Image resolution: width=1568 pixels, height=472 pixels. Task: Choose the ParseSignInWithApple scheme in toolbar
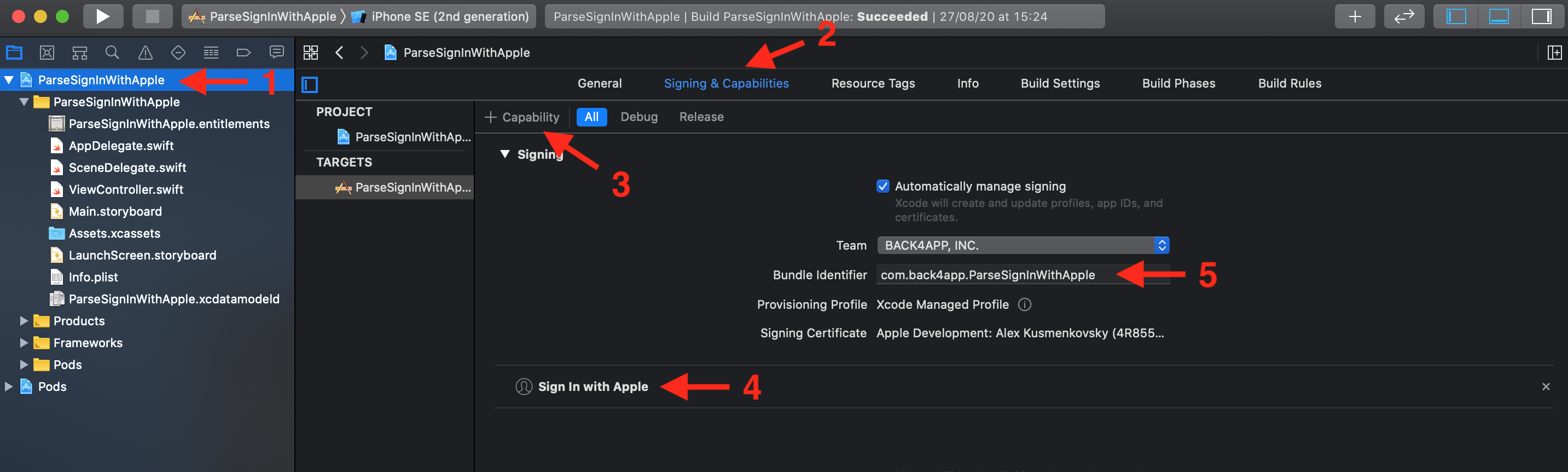pyautogui.click(x=263, y=16)
